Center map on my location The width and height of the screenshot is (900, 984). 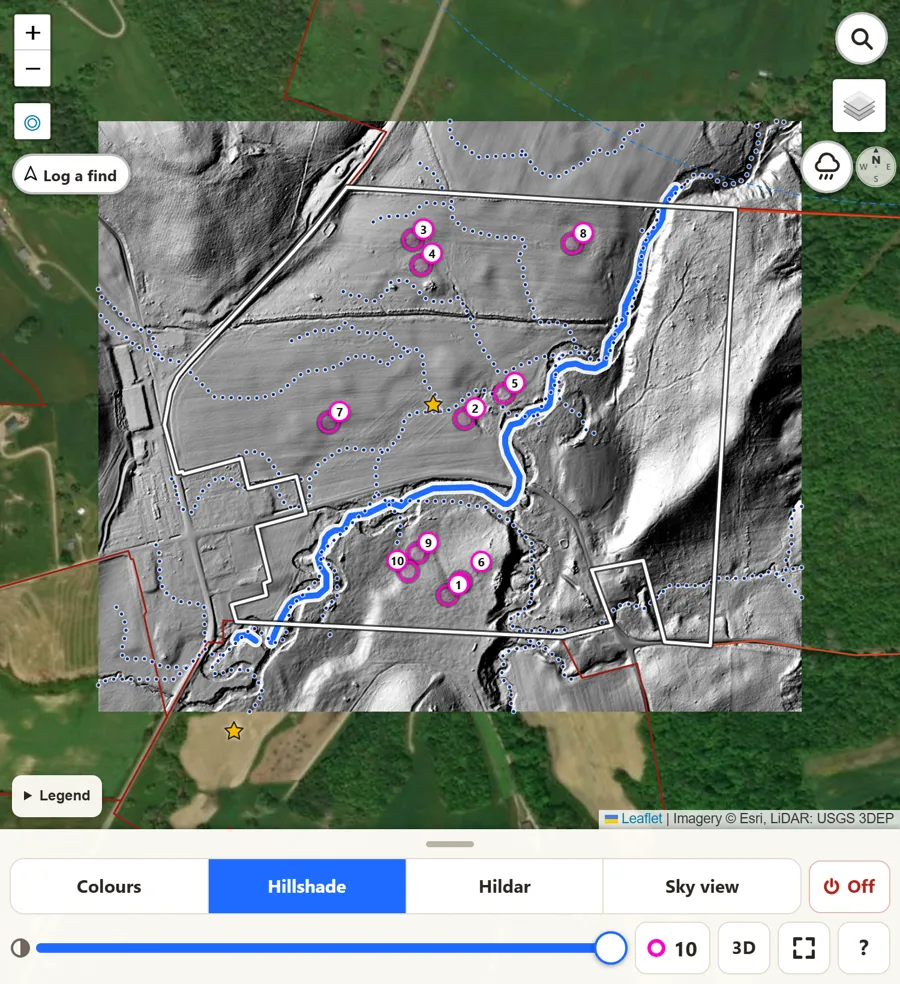tap(33, 122)
